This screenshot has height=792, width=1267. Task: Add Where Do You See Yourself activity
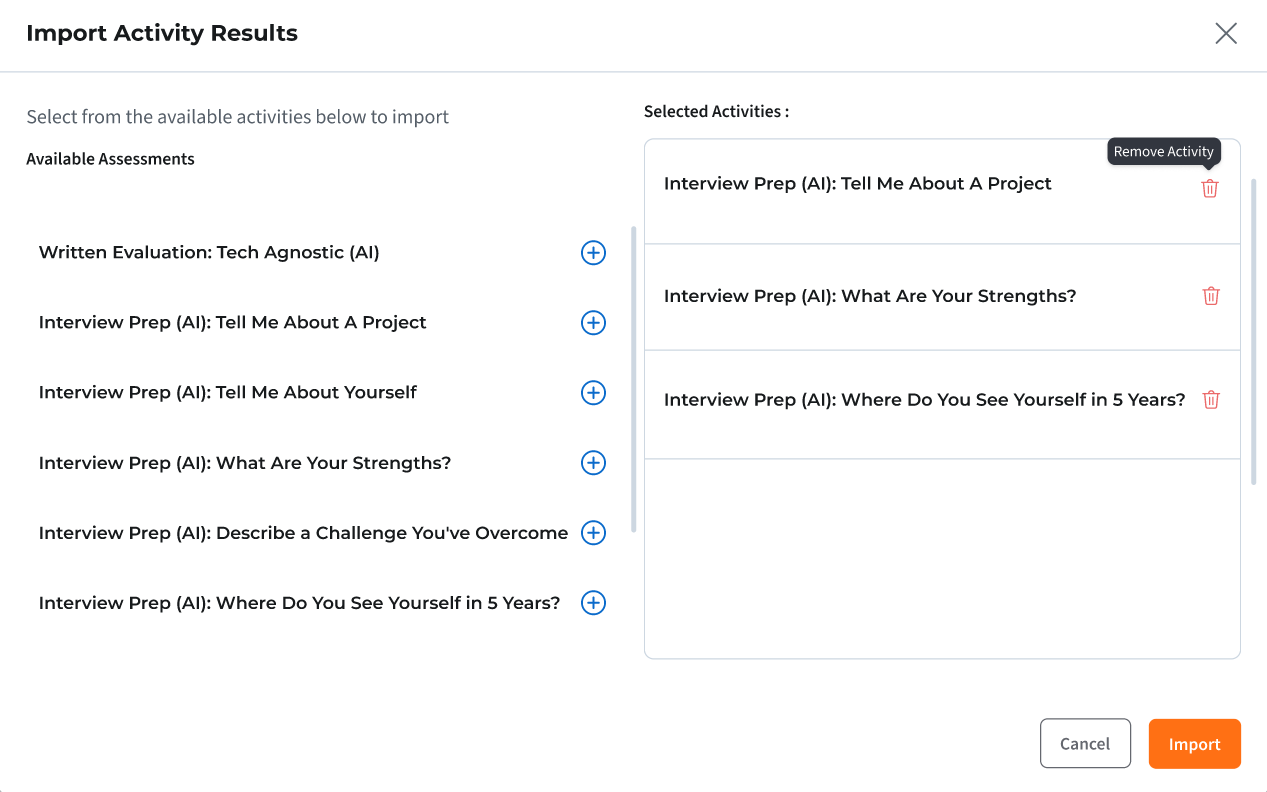[593, 603]
